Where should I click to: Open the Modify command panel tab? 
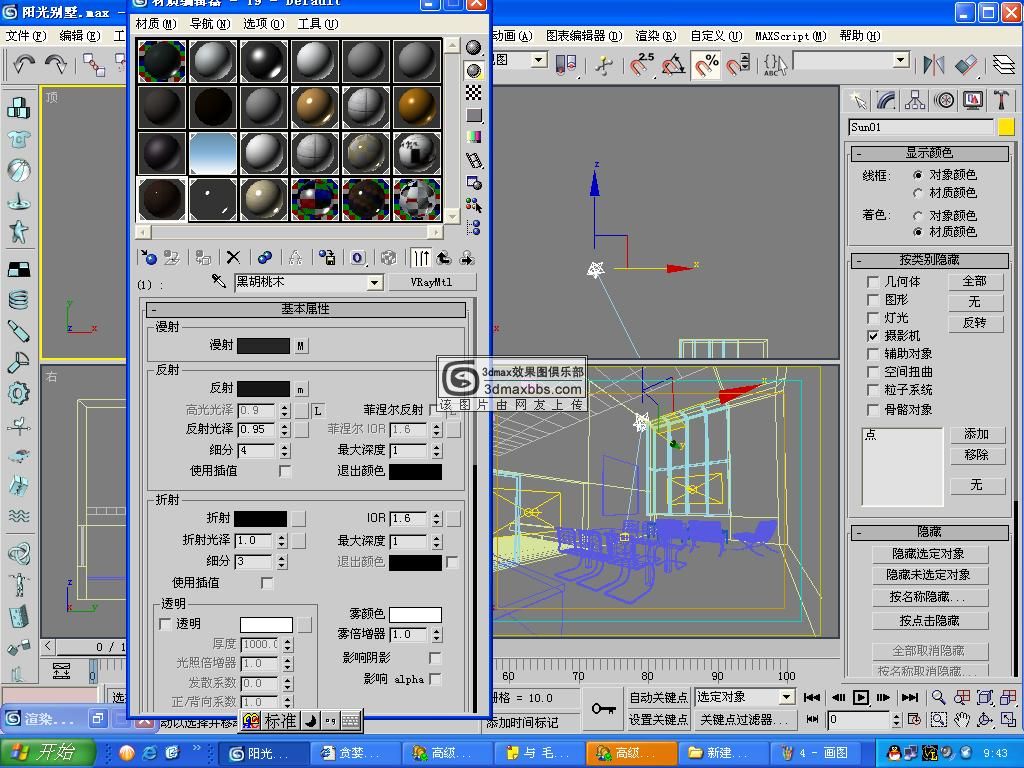coord(886,100)
